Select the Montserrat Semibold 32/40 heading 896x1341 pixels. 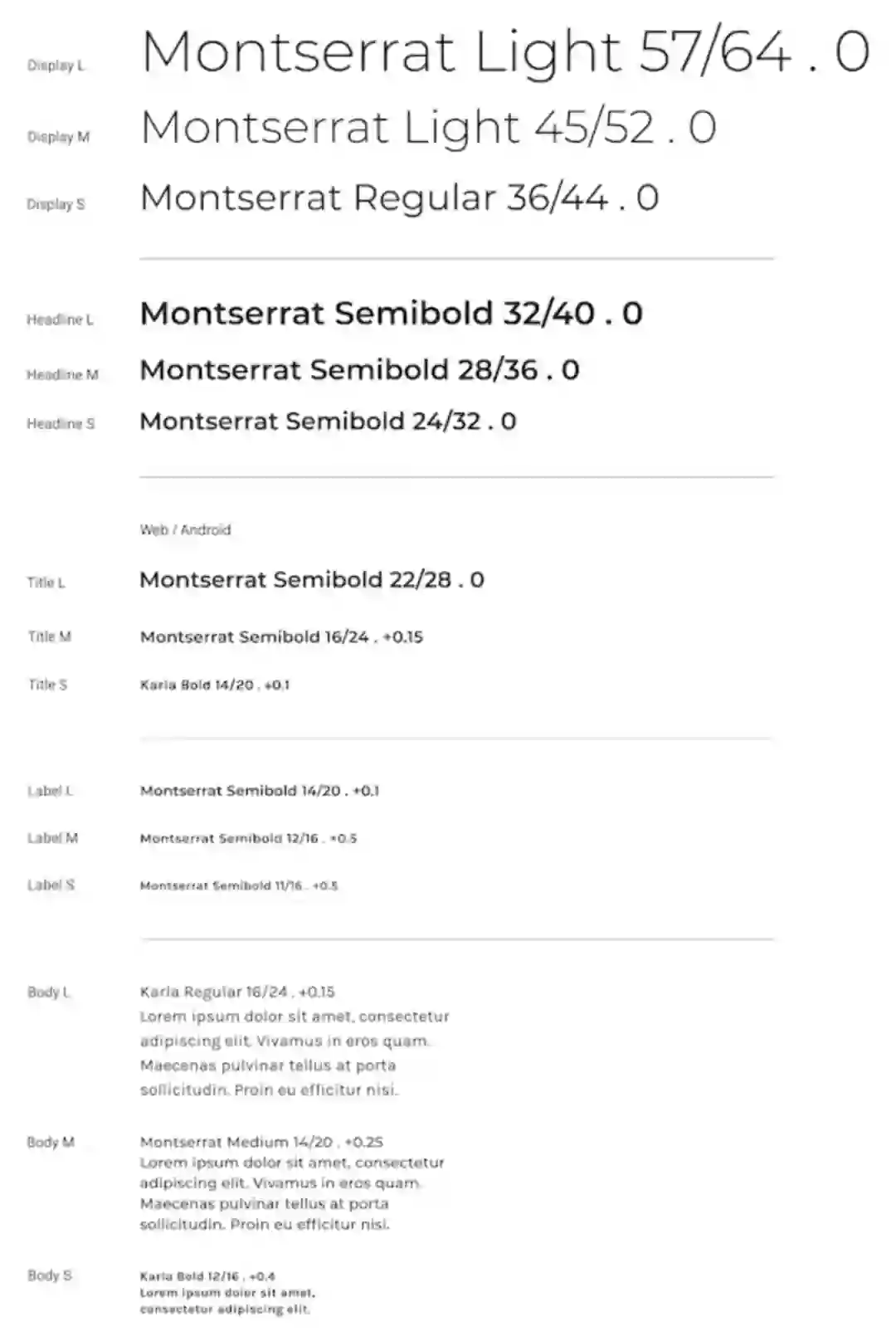391,314
